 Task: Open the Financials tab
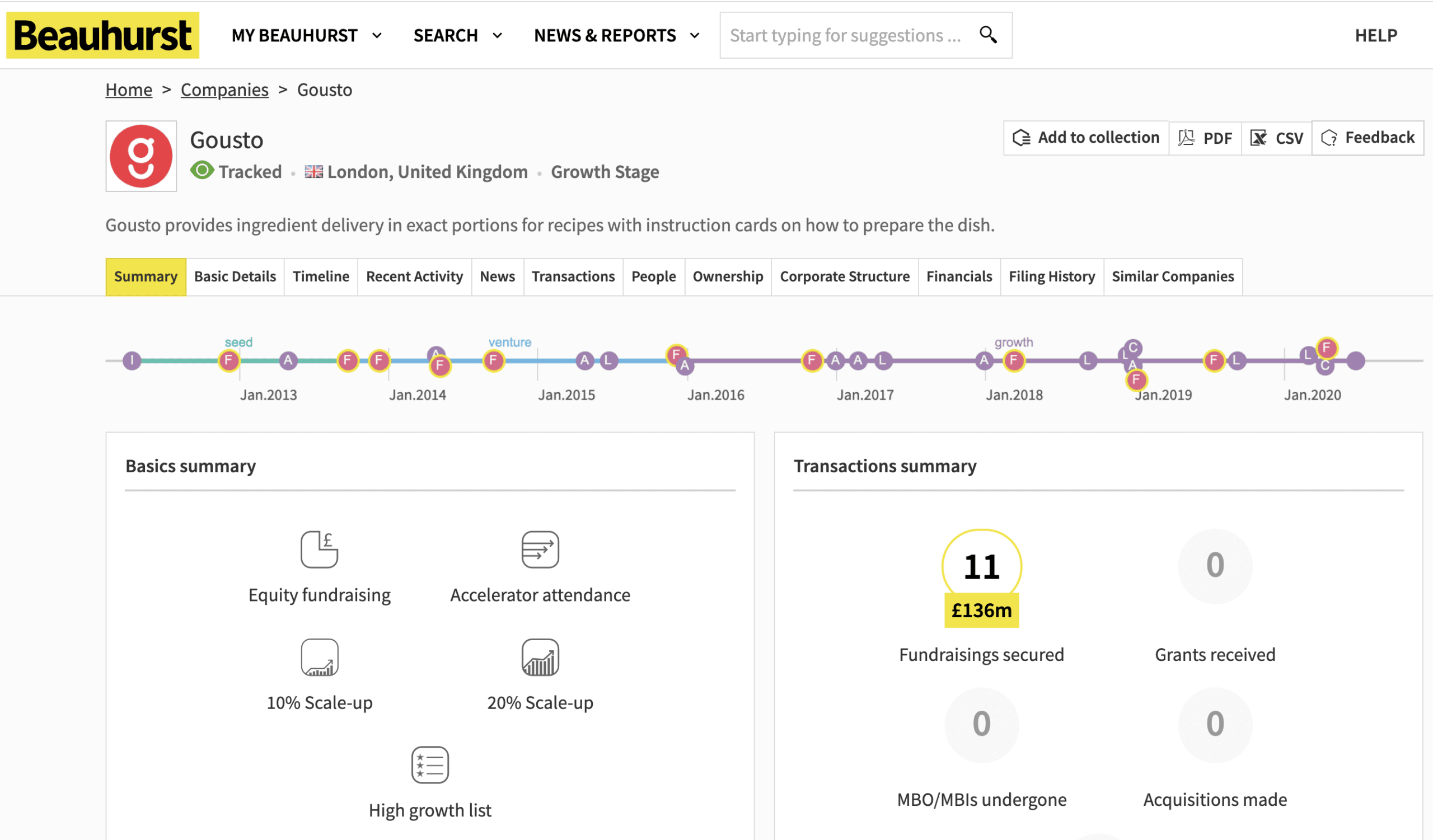[959, 277]
